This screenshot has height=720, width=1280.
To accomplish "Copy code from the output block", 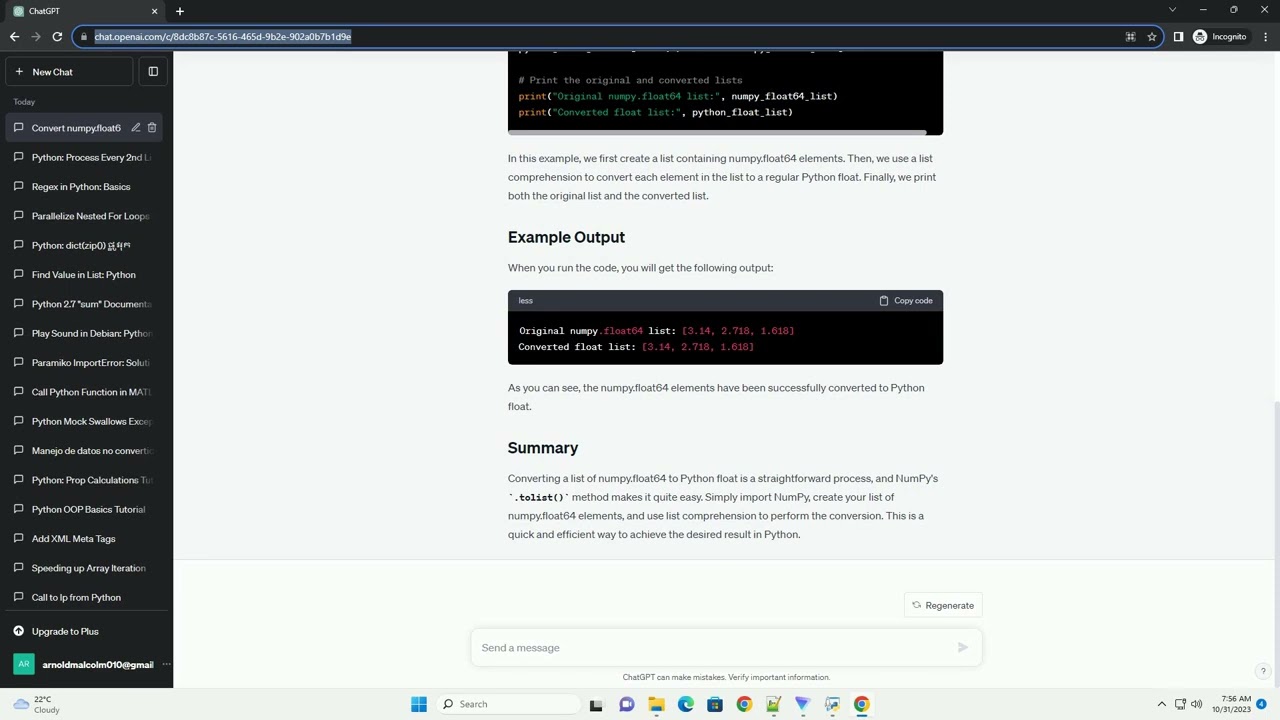I will tap(906, 301).
